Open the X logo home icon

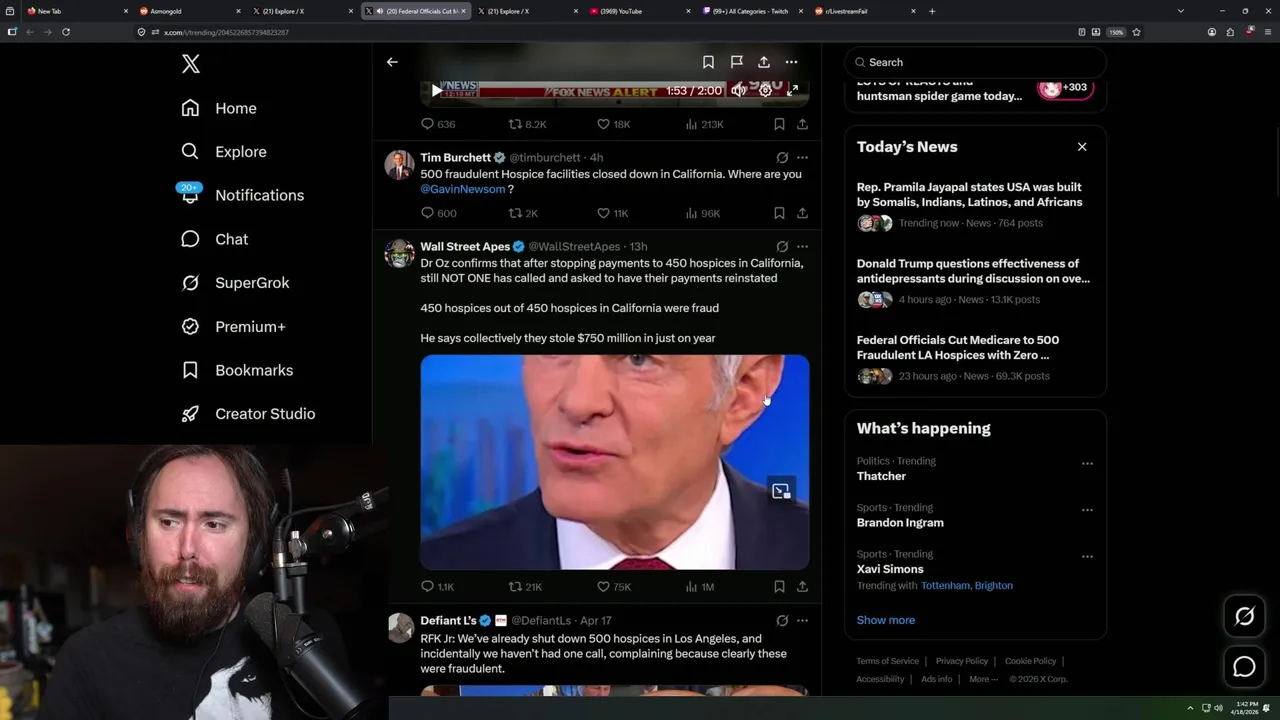[x=191, y=64]
